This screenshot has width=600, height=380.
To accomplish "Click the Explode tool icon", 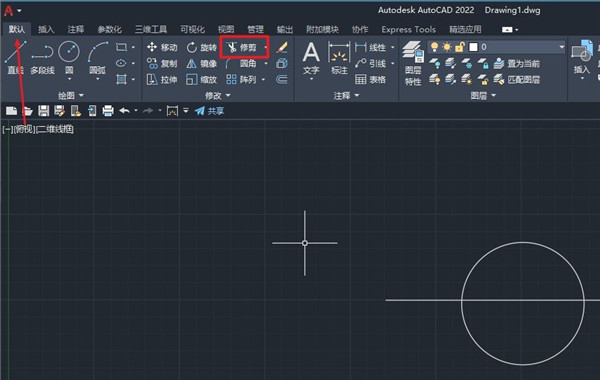I will click(282, 63).
